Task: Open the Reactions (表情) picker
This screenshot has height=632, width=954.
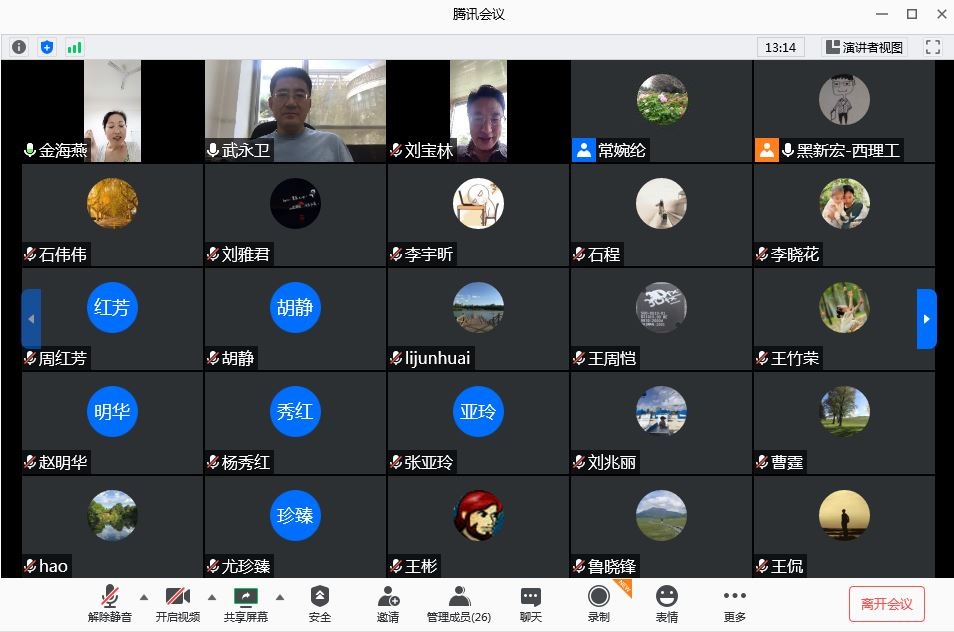Action: [x=666, y=604]
